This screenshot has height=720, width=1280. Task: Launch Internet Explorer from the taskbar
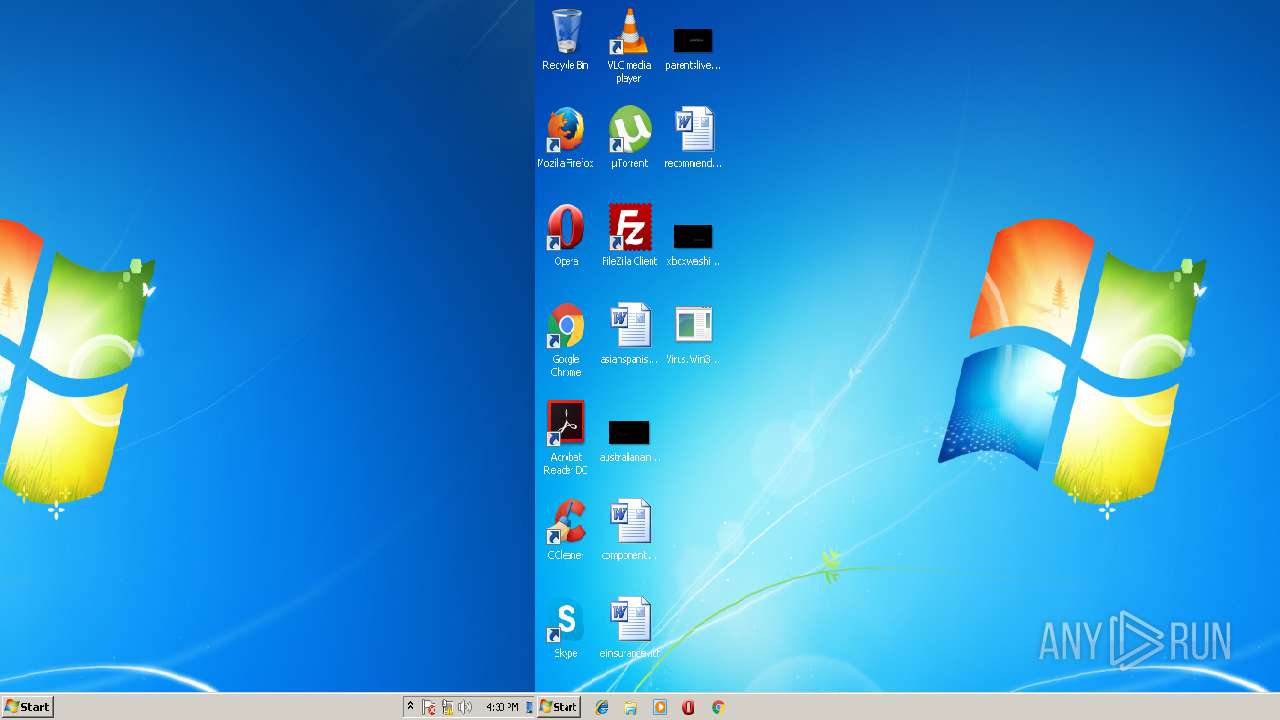[602, 707]
